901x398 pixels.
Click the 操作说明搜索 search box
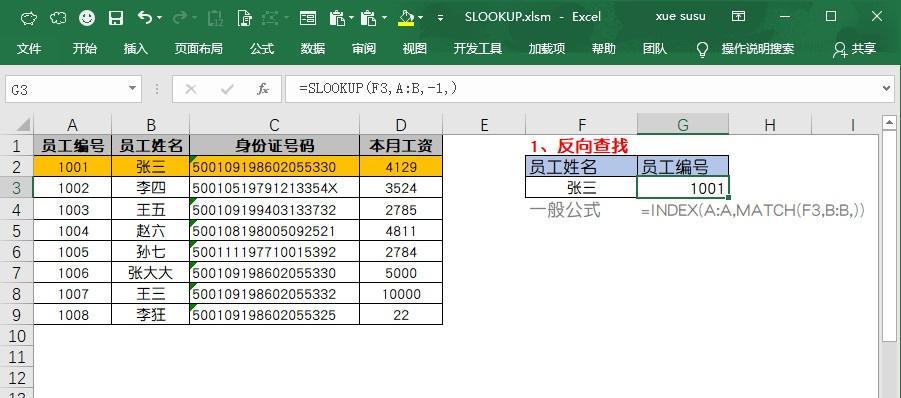pos(757,49)
